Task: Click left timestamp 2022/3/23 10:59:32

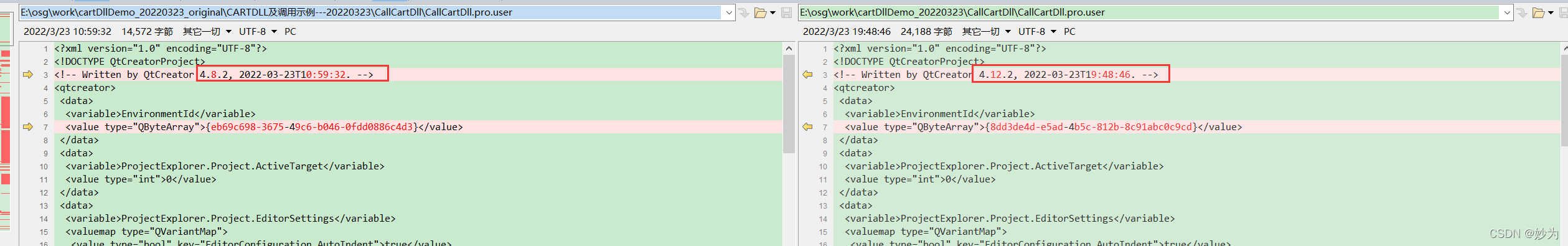Action: tap(67, 32)
